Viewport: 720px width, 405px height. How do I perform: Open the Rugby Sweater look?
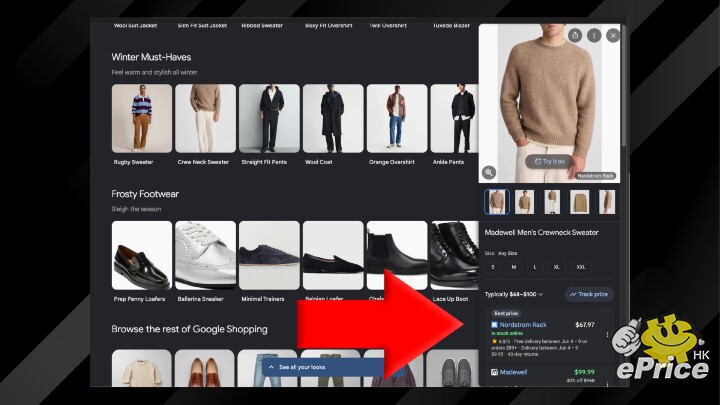click(x=142, y=118)
